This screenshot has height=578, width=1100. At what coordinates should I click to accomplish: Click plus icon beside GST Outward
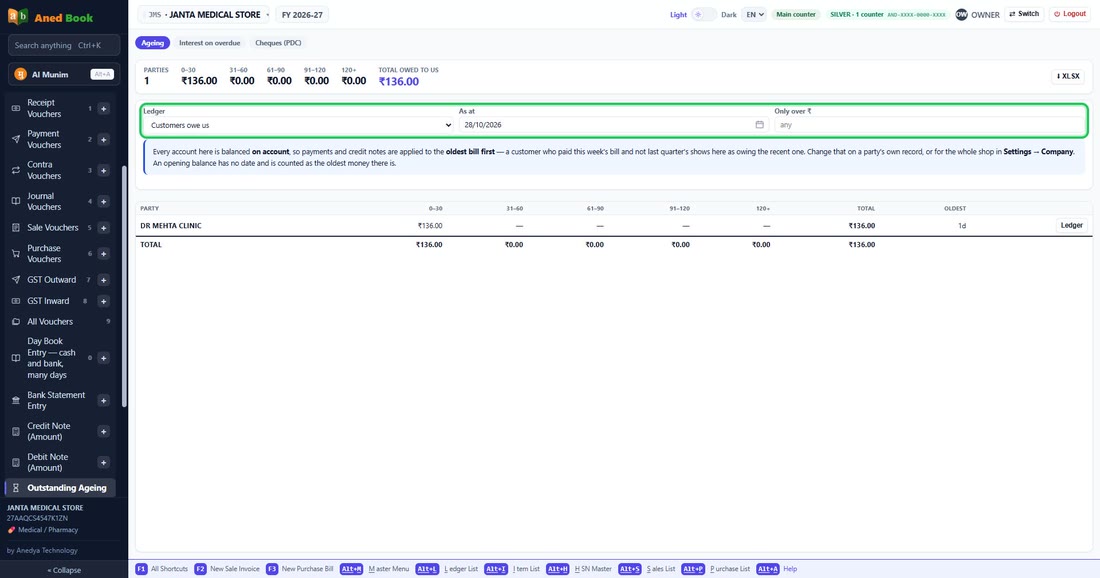click(103, 280)
